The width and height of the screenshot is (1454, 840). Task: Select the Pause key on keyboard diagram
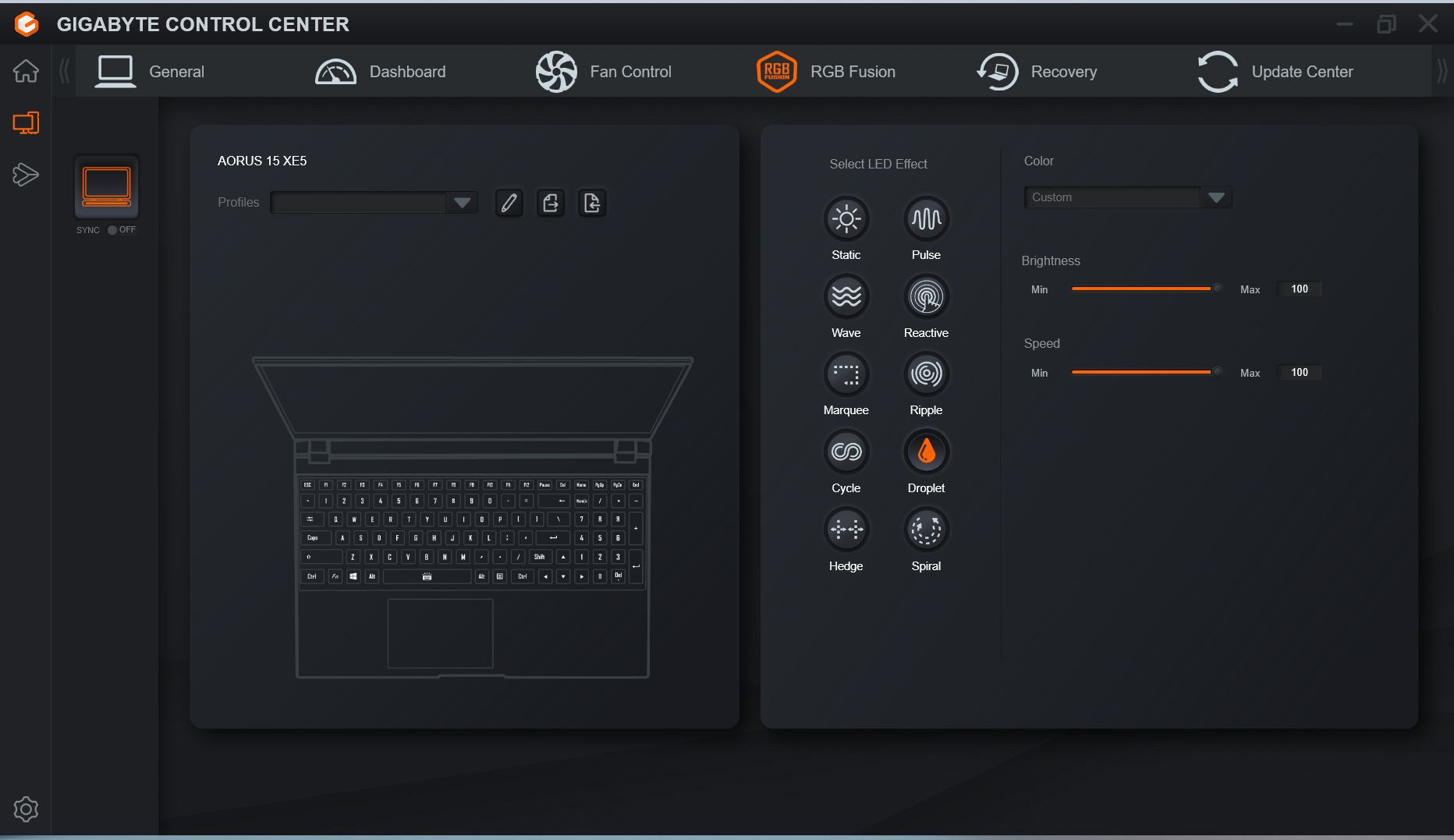544,484
